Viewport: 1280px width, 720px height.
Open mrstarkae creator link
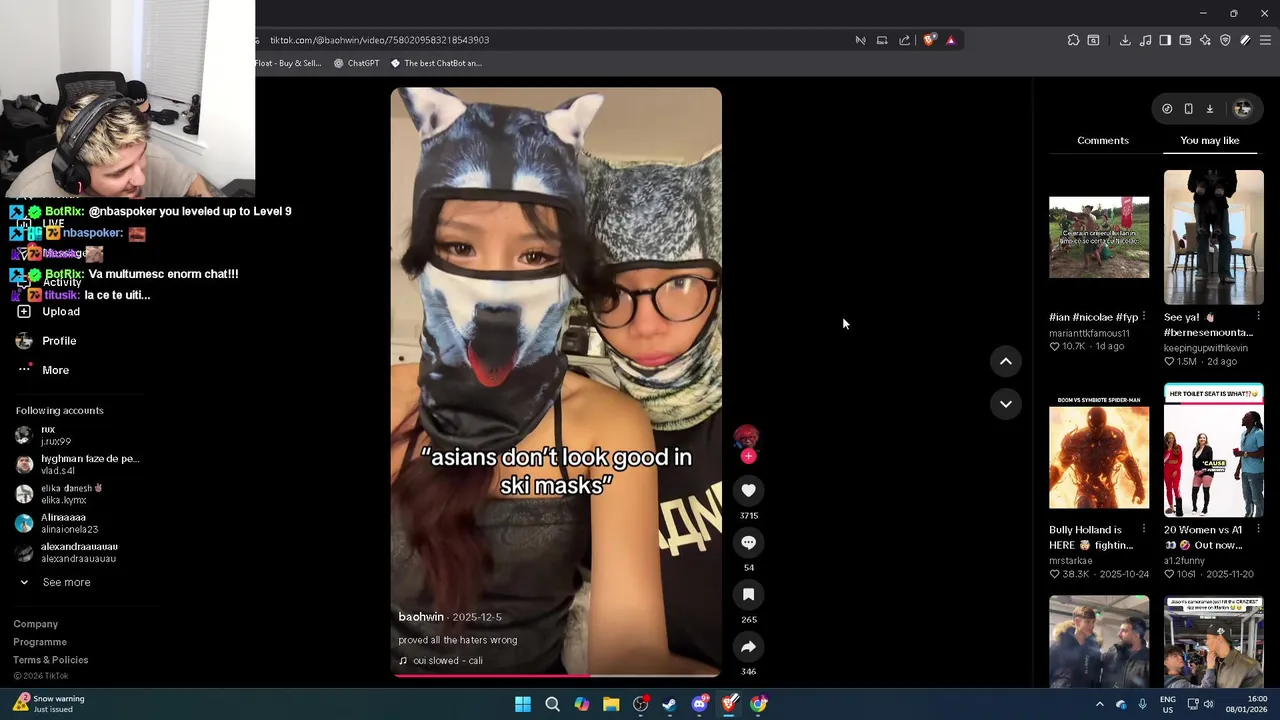(1071, 561)
